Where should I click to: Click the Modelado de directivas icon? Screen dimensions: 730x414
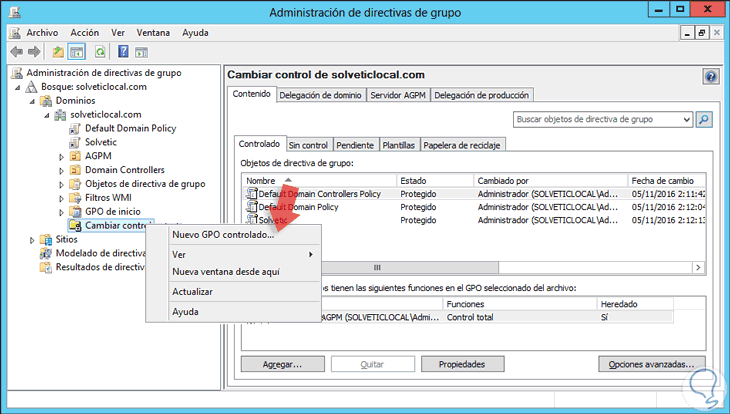pyautogui.click(x=46, y=253)
